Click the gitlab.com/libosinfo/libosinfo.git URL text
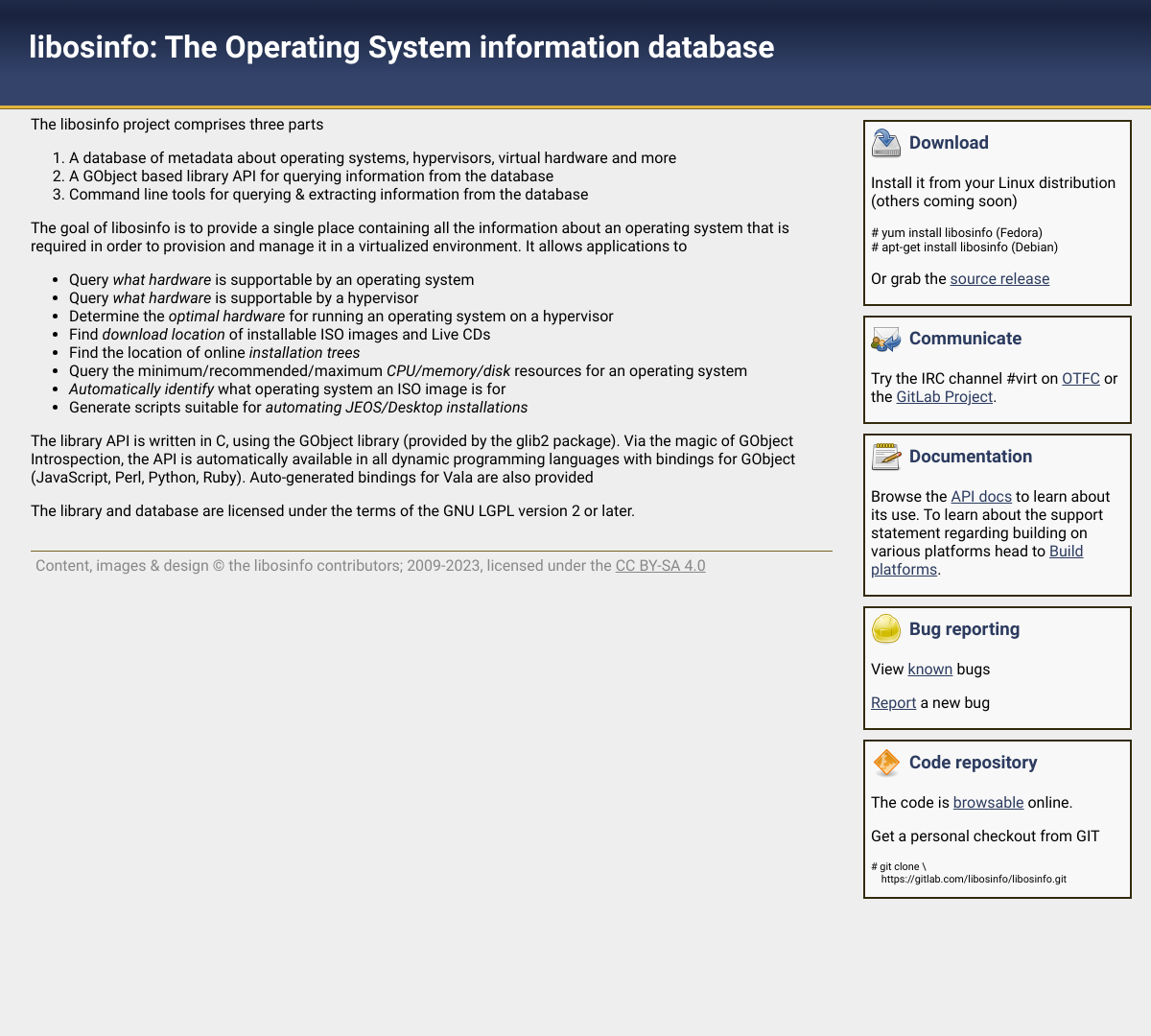Image resolution: width=1151 pixels, height=1036 pixels. click(x=974, y=879)
